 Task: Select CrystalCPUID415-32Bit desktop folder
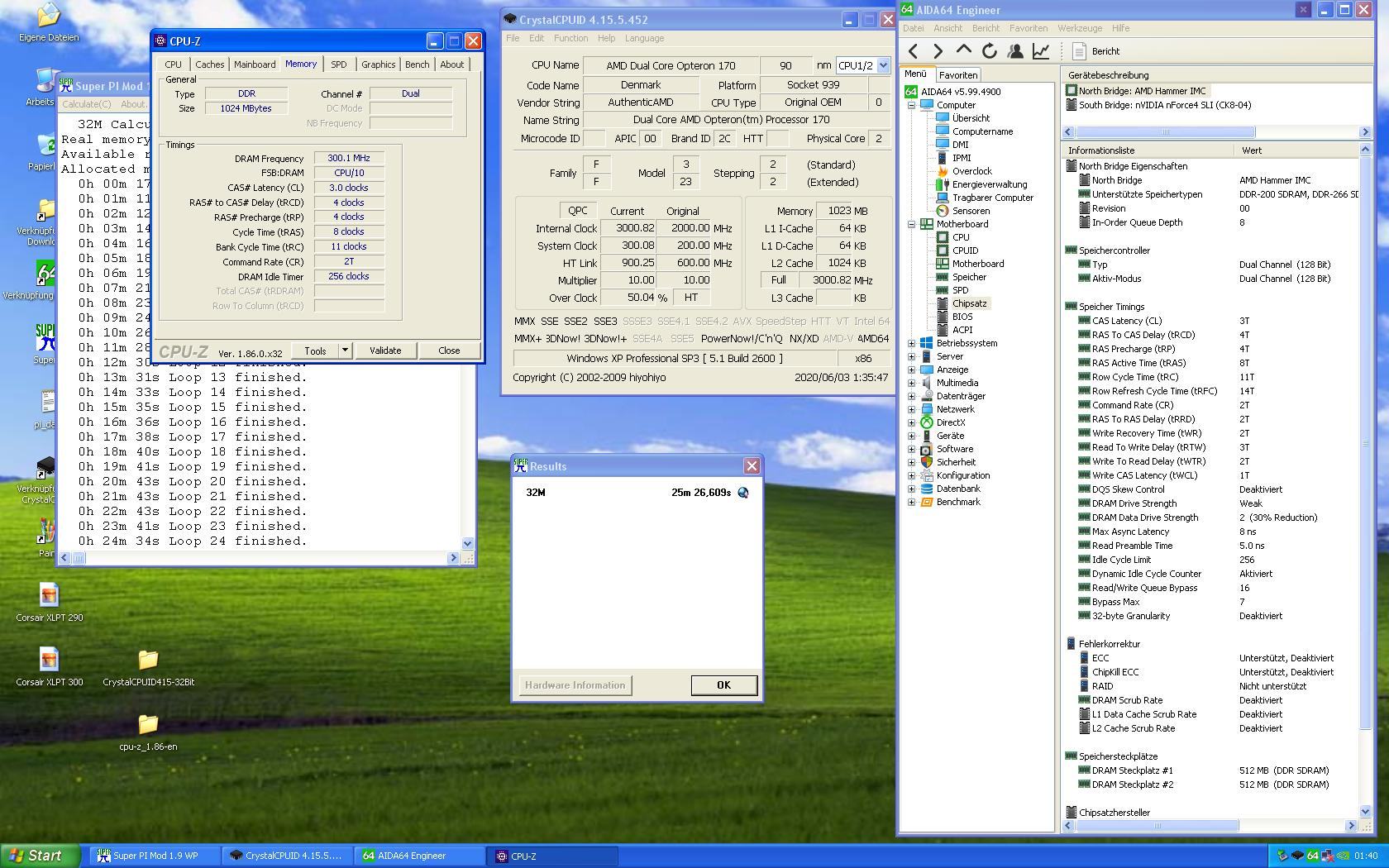tap(148, 667)
